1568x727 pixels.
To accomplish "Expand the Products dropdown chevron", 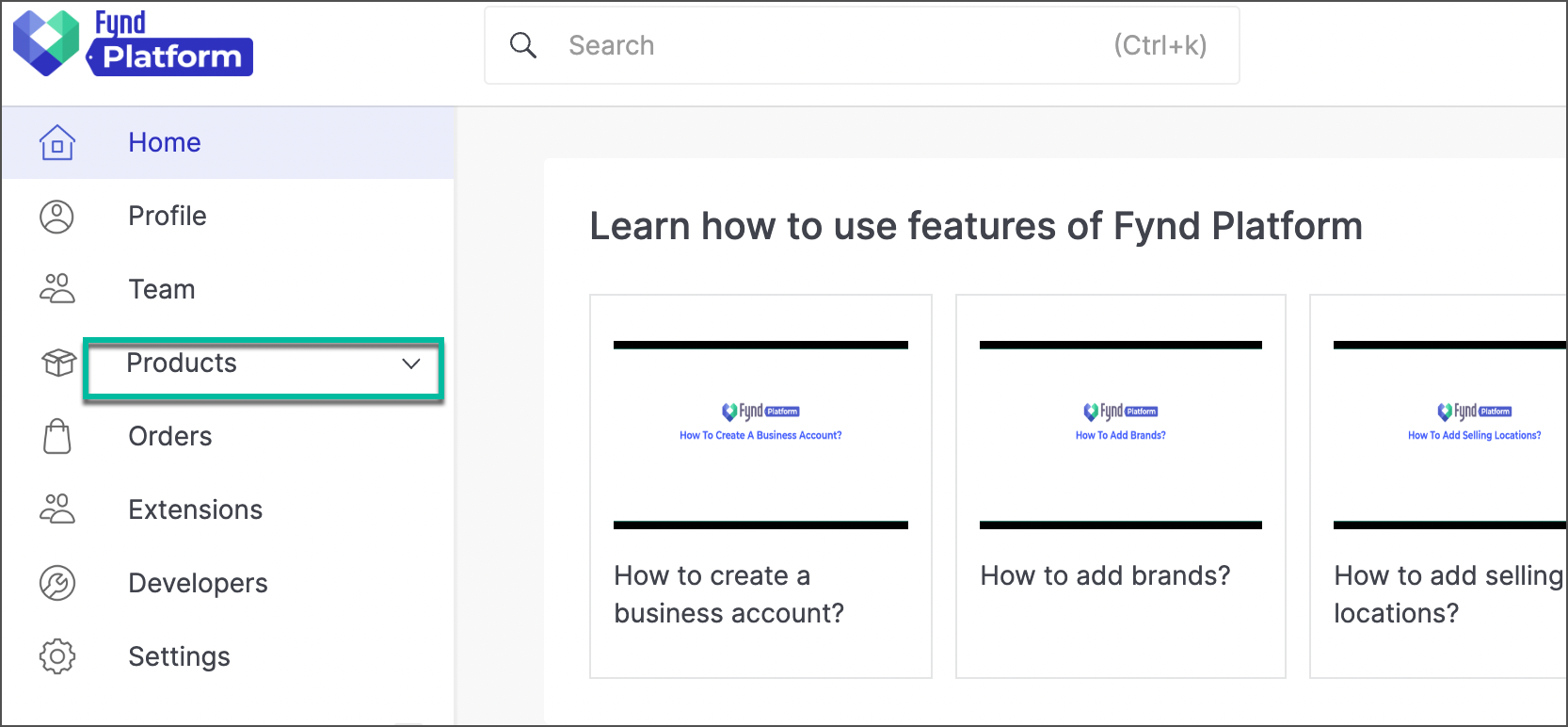I will click(411, 363).
